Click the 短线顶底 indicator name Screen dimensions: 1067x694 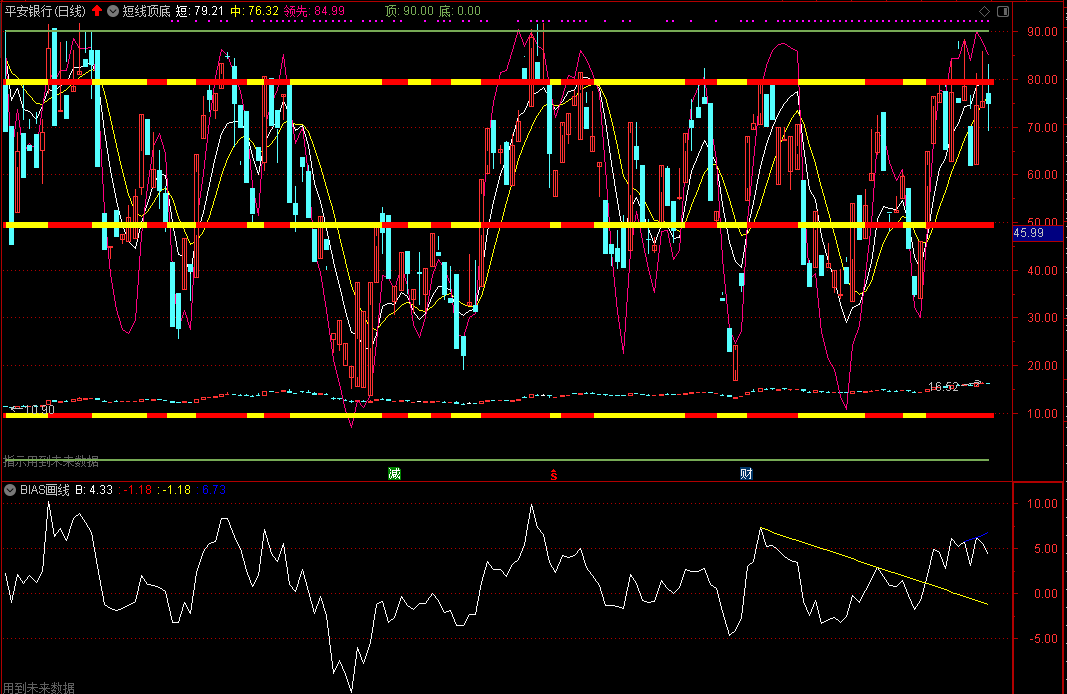click(146, 11)
